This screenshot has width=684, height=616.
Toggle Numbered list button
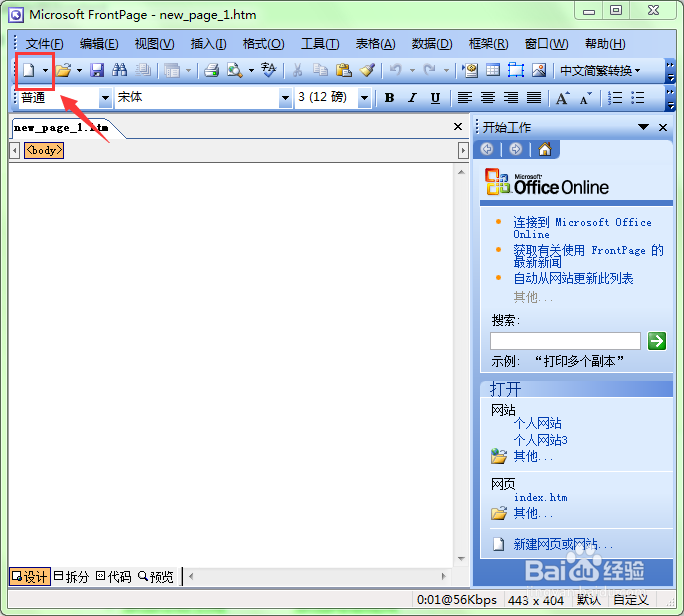pyautogui.click(x=615, y=98)
